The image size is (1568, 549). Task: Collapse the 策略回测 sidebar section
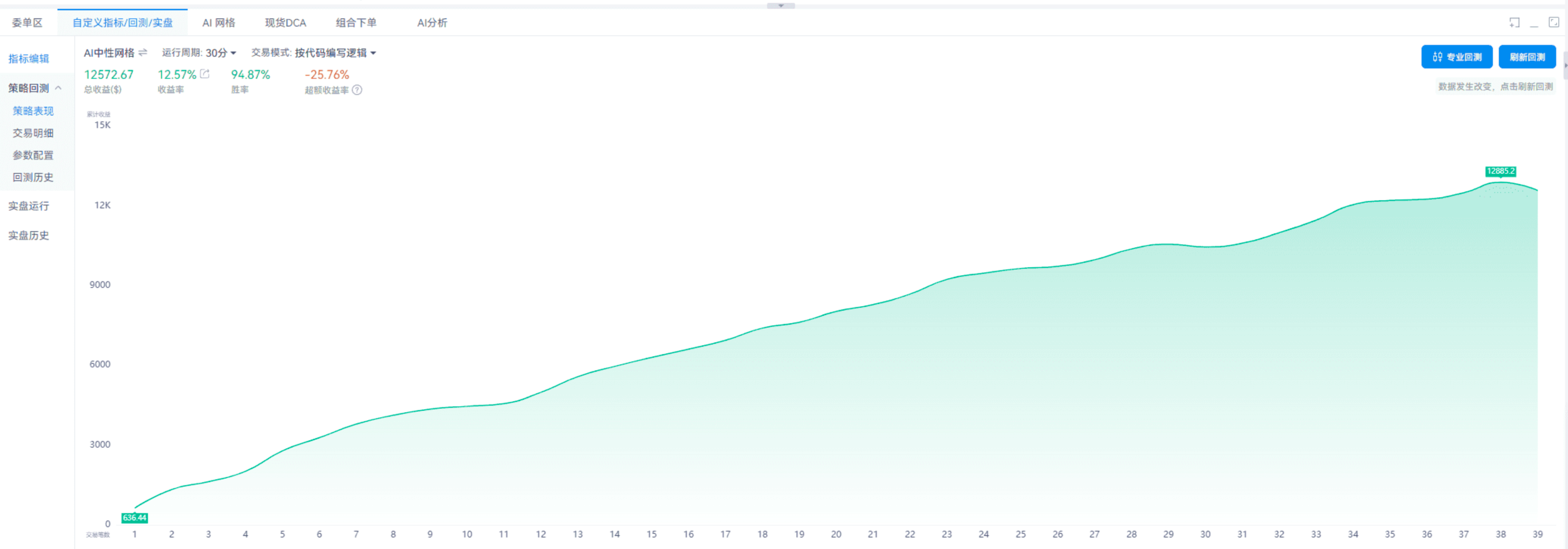pos(59,88)
